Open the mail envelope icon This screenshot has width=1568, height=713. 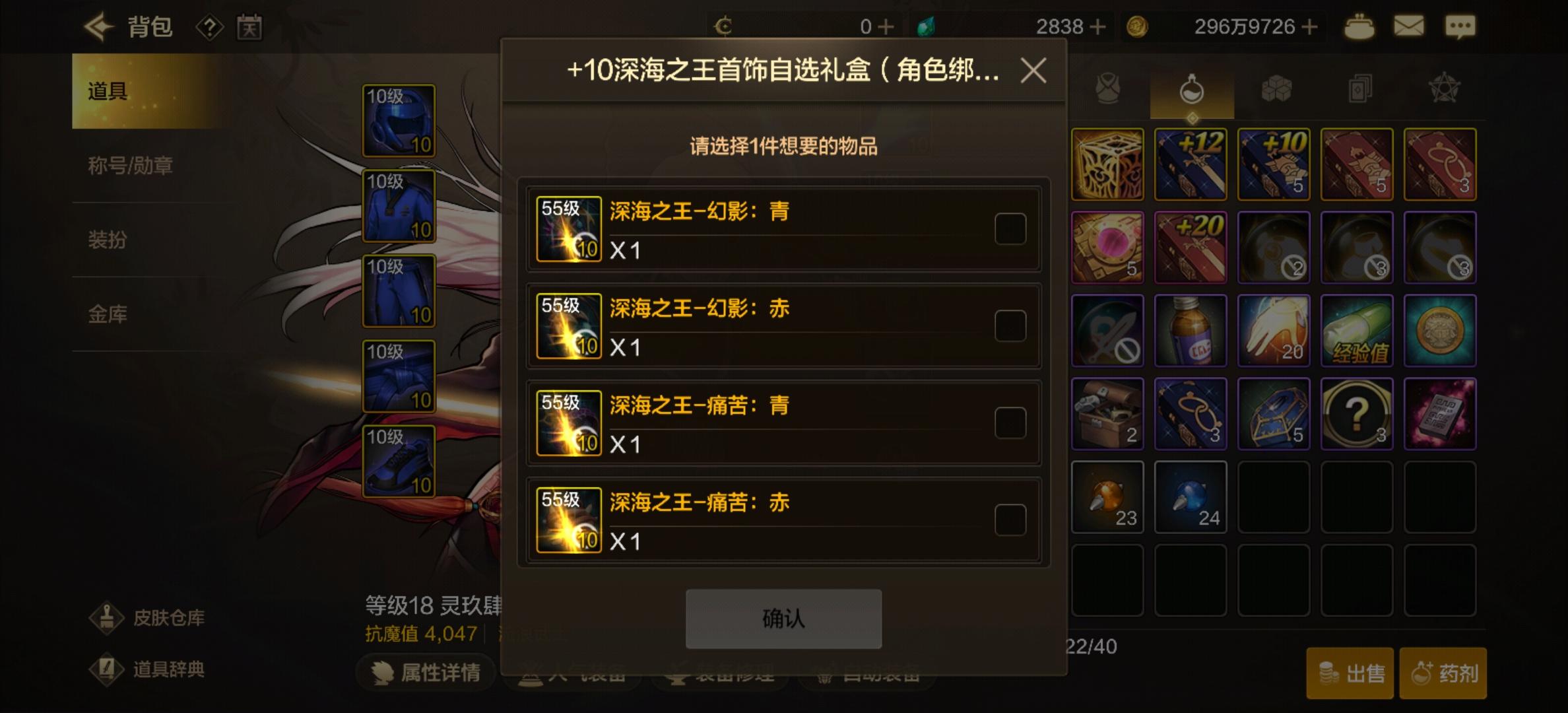point(1408,26)
